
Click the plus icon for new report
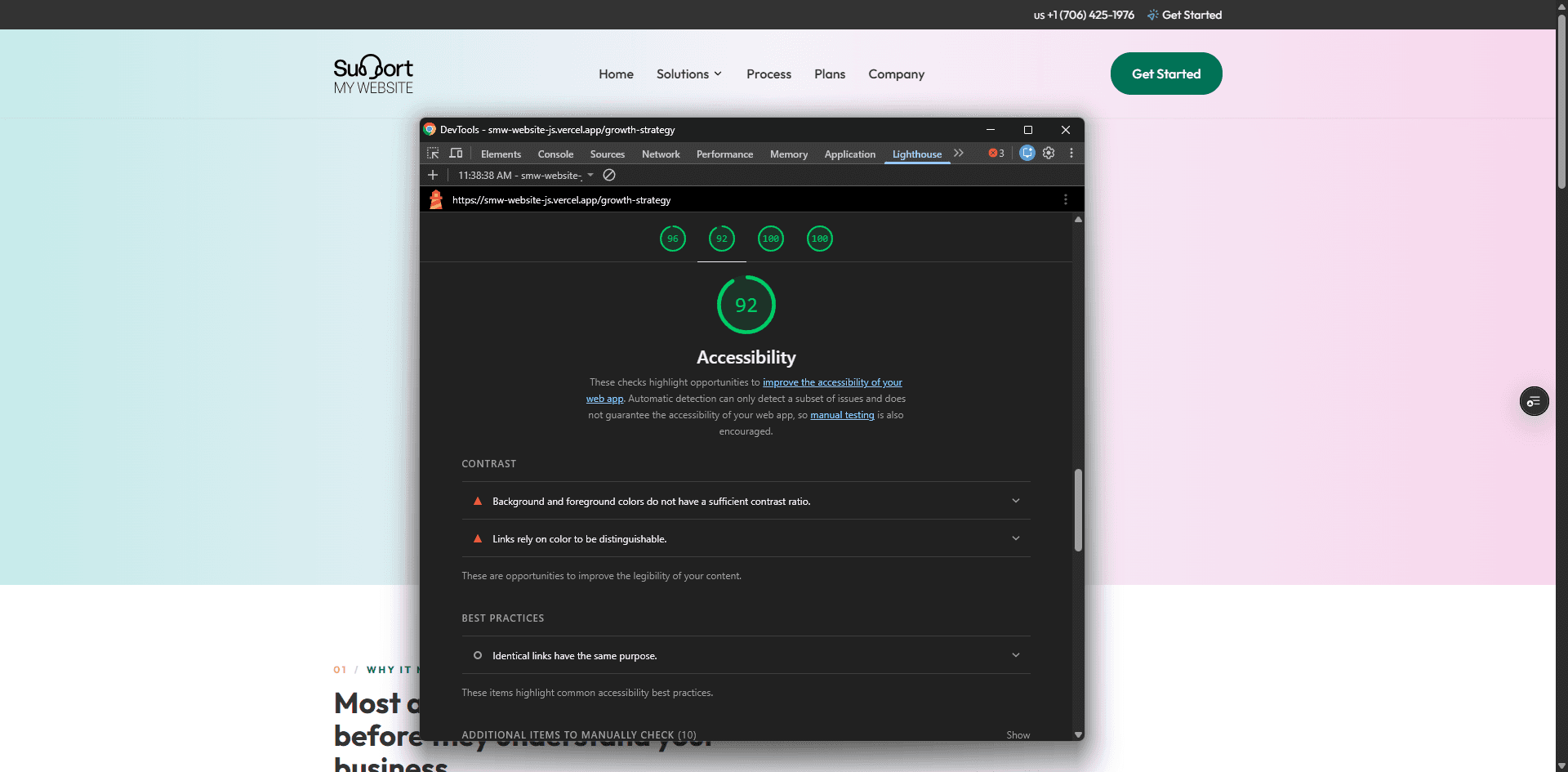point(433,176)
